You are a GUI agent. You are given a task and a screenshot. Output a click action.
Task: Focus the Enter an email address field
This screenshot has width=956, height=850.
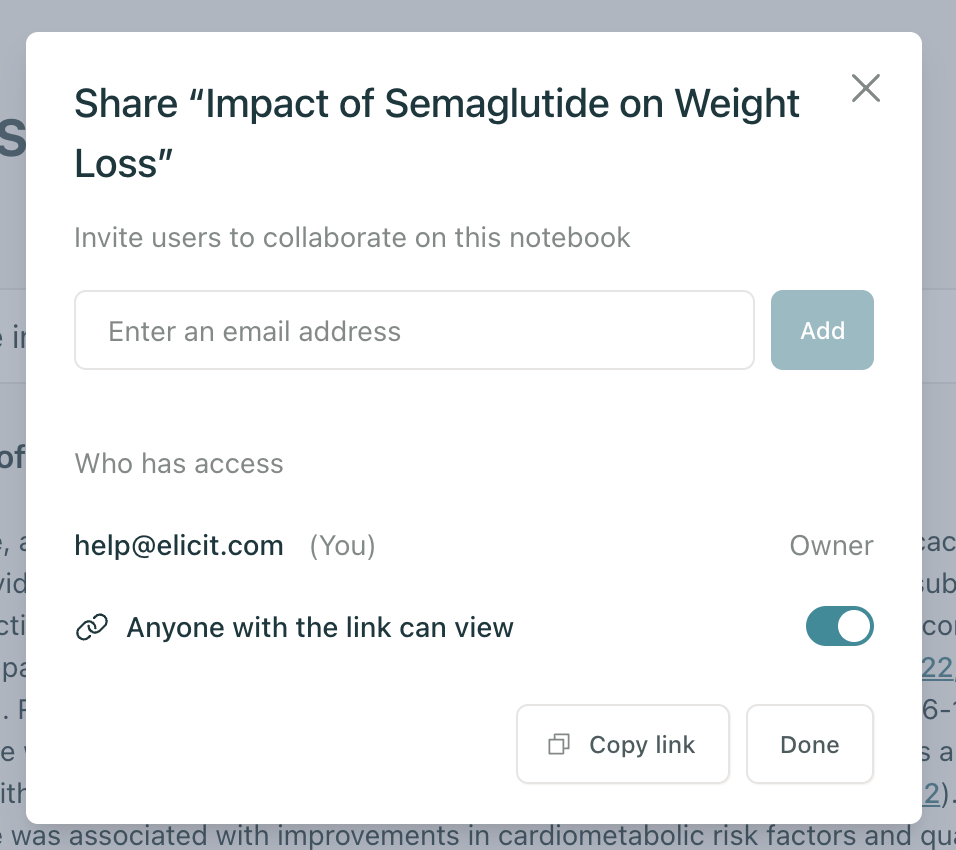coord(414,330)
